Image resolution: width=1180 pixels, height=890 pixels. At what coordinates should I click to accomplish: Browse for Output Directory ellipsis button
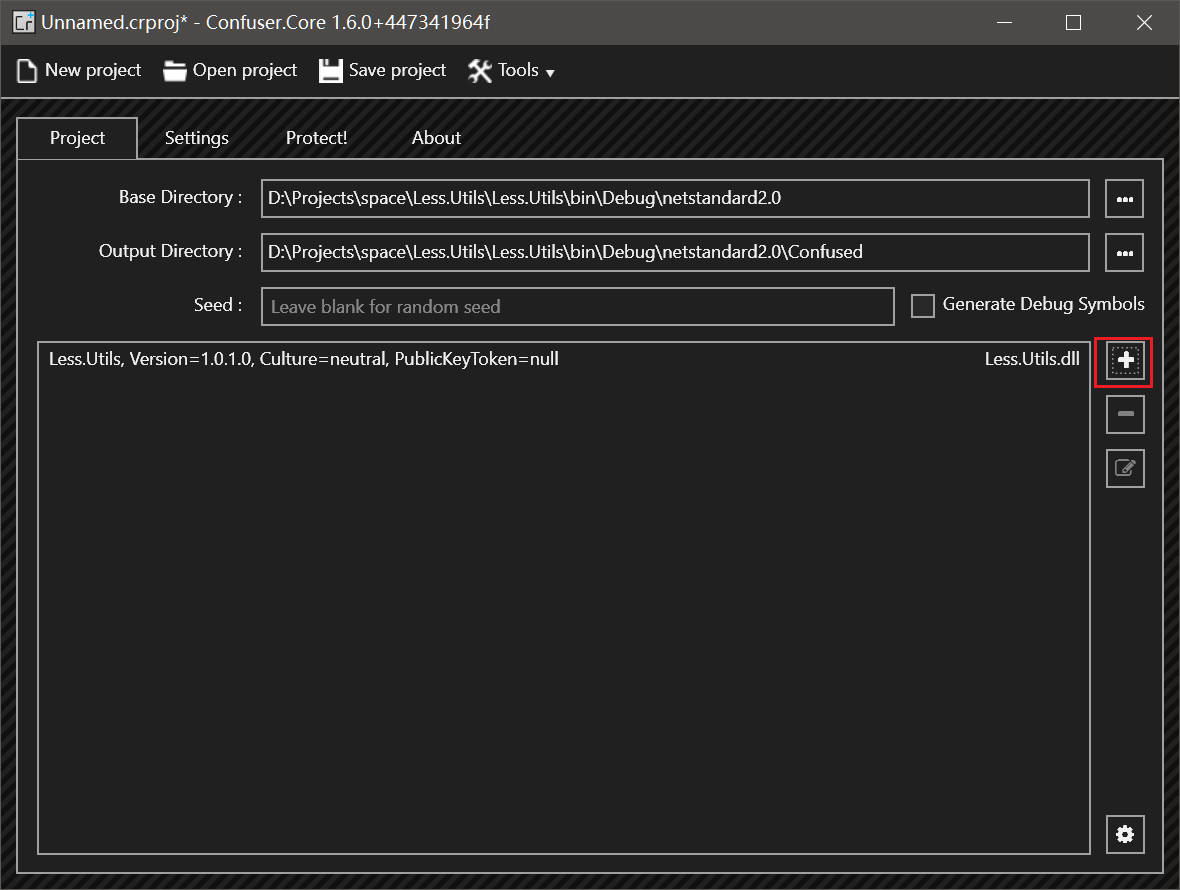1124,253
